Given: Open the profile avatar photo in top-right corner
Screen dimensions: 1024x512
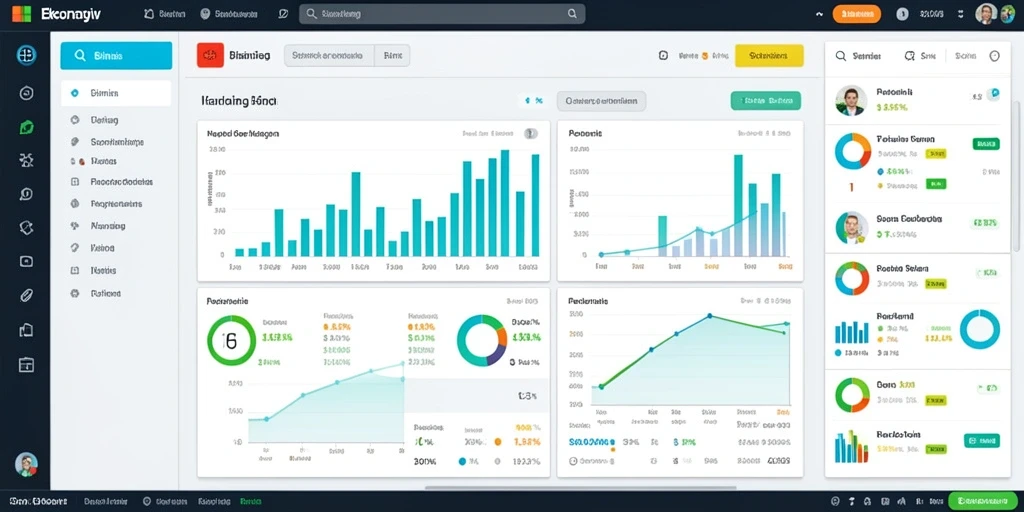Looking at the screenshot, I should 985,14.
